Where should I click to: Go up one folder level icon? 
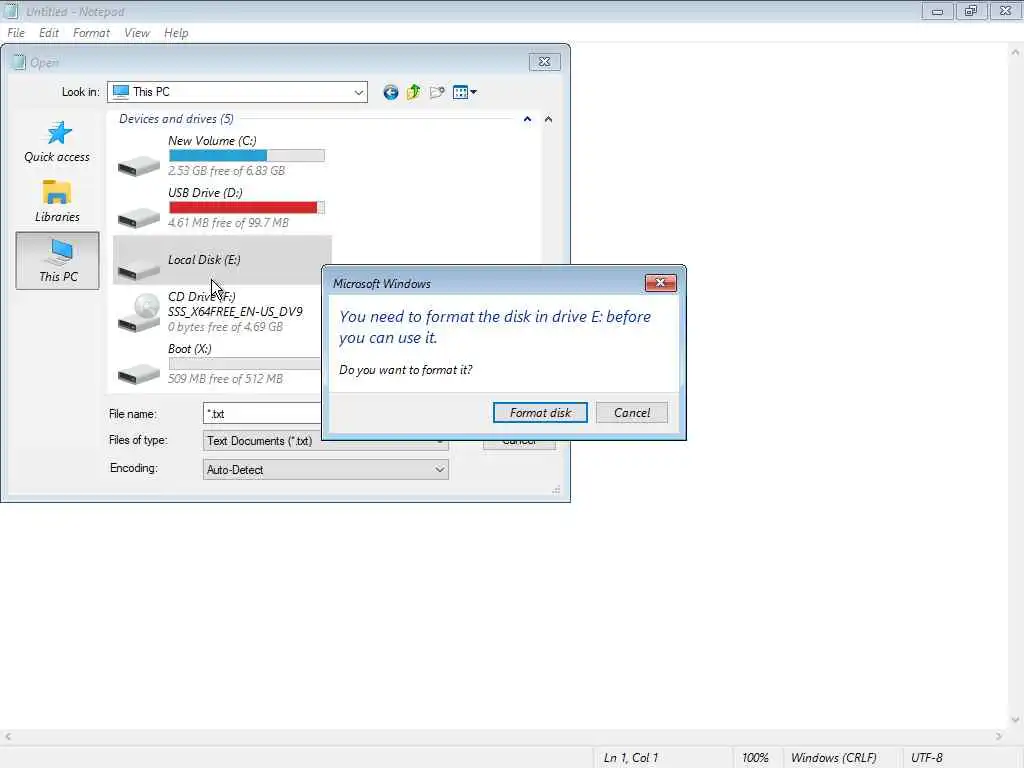[x=413, y=92]
